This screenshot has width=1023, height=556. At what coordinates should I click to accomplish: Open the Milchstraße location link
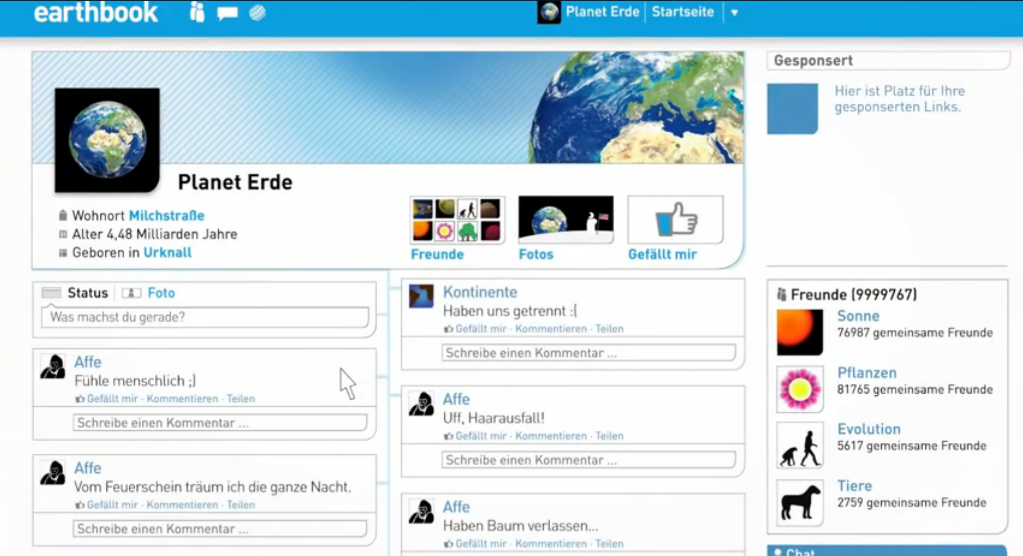[166, 215]
